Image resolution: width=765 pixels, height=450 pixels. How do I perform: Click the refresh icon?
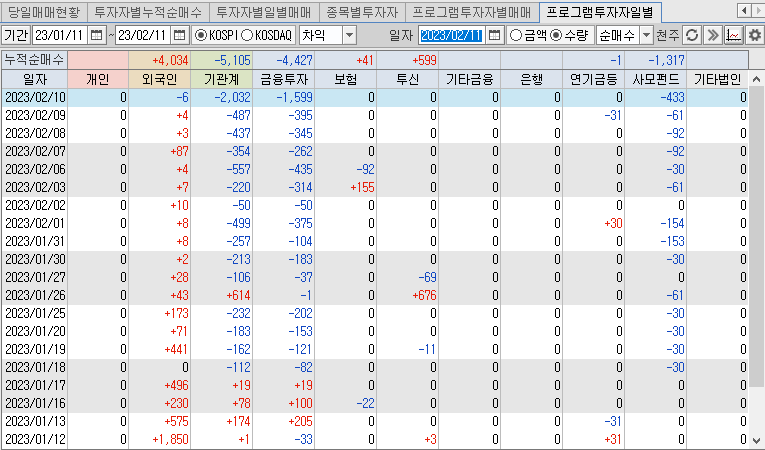pyautogui.click(x=692, y=35)
